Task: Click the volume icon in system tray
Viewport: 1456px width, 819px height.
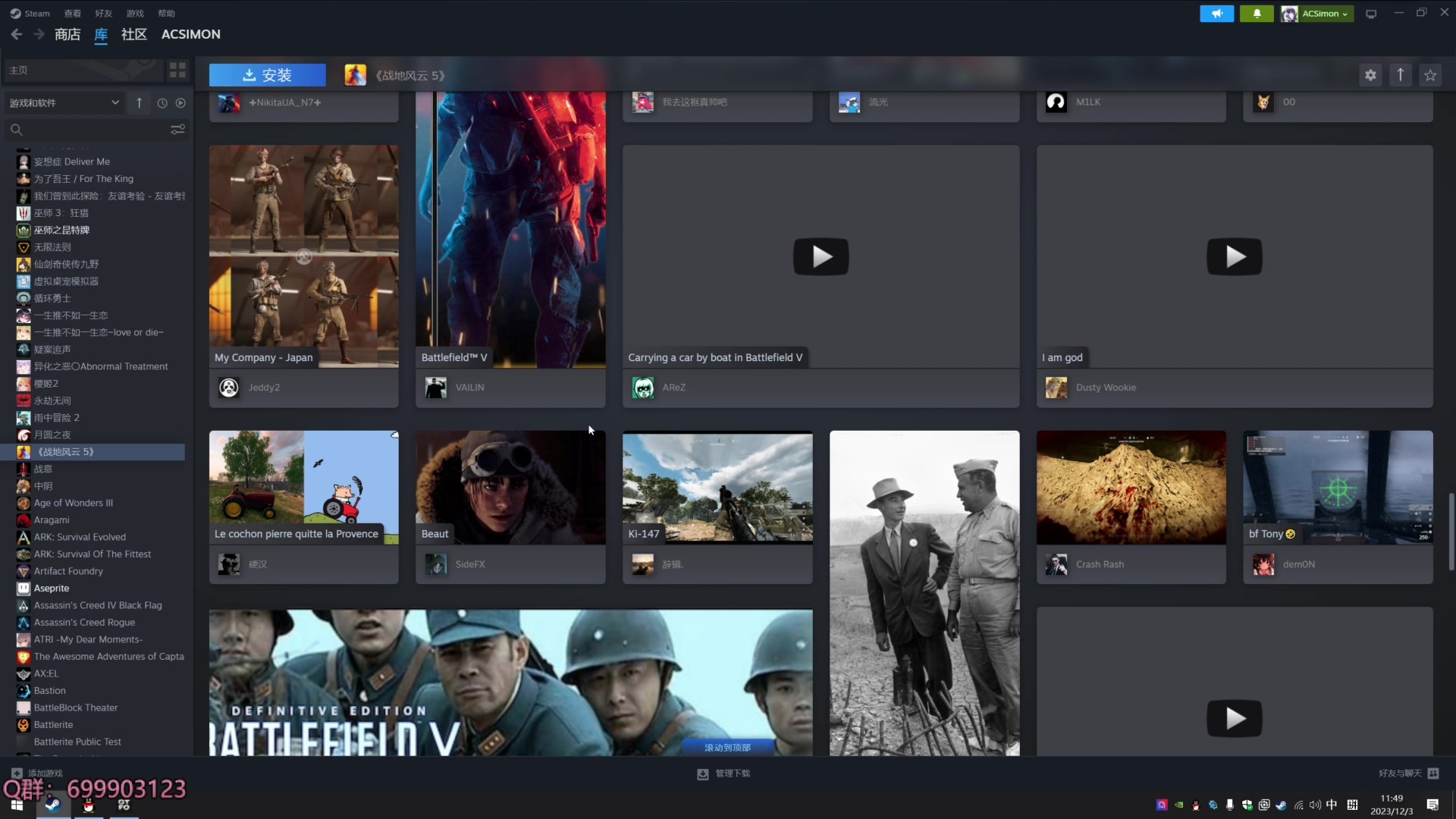Action: 1315,805
